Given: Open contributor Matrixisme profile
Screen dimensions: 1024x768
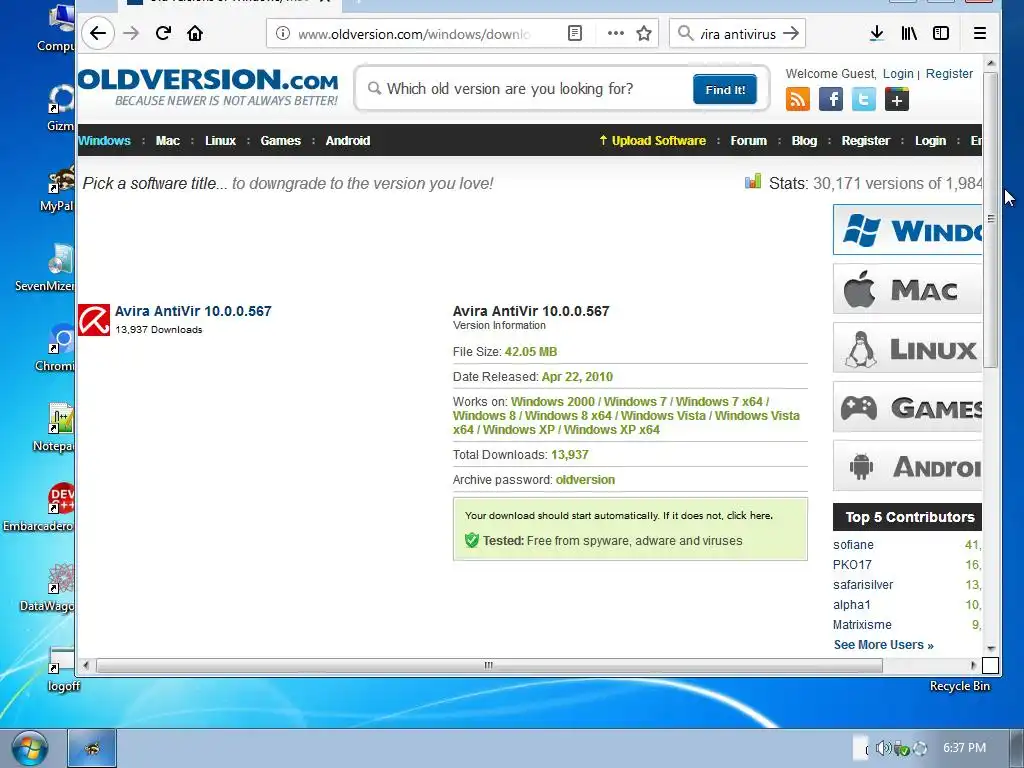Looking at the screenshot, I should [862, 625].
